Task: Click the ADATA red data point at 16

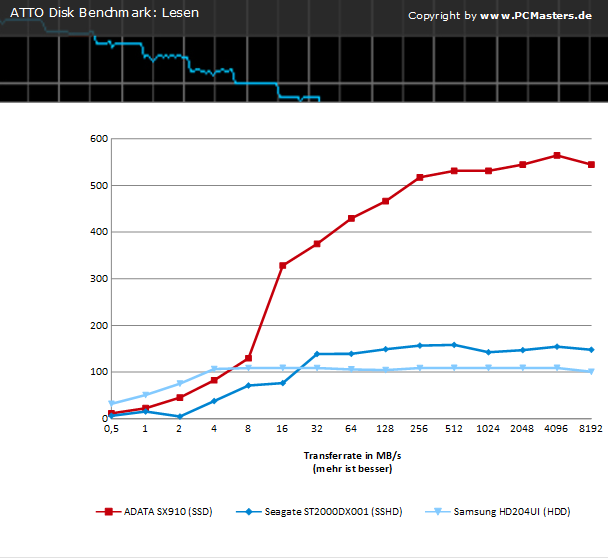Action: pyautogui.click(x=283, y=266)
